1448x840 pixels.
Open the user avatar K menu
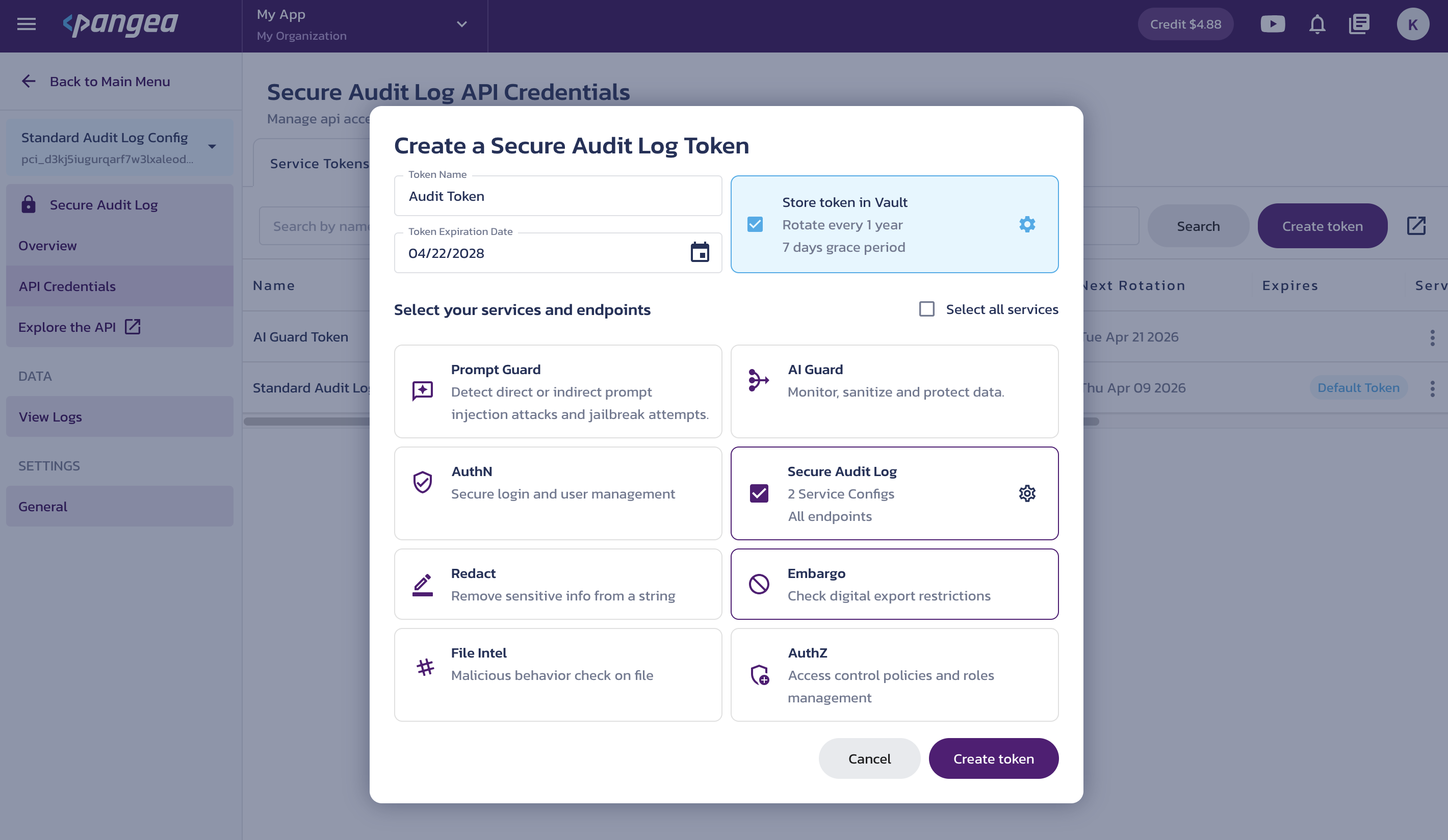click(x=1413, y=24)
